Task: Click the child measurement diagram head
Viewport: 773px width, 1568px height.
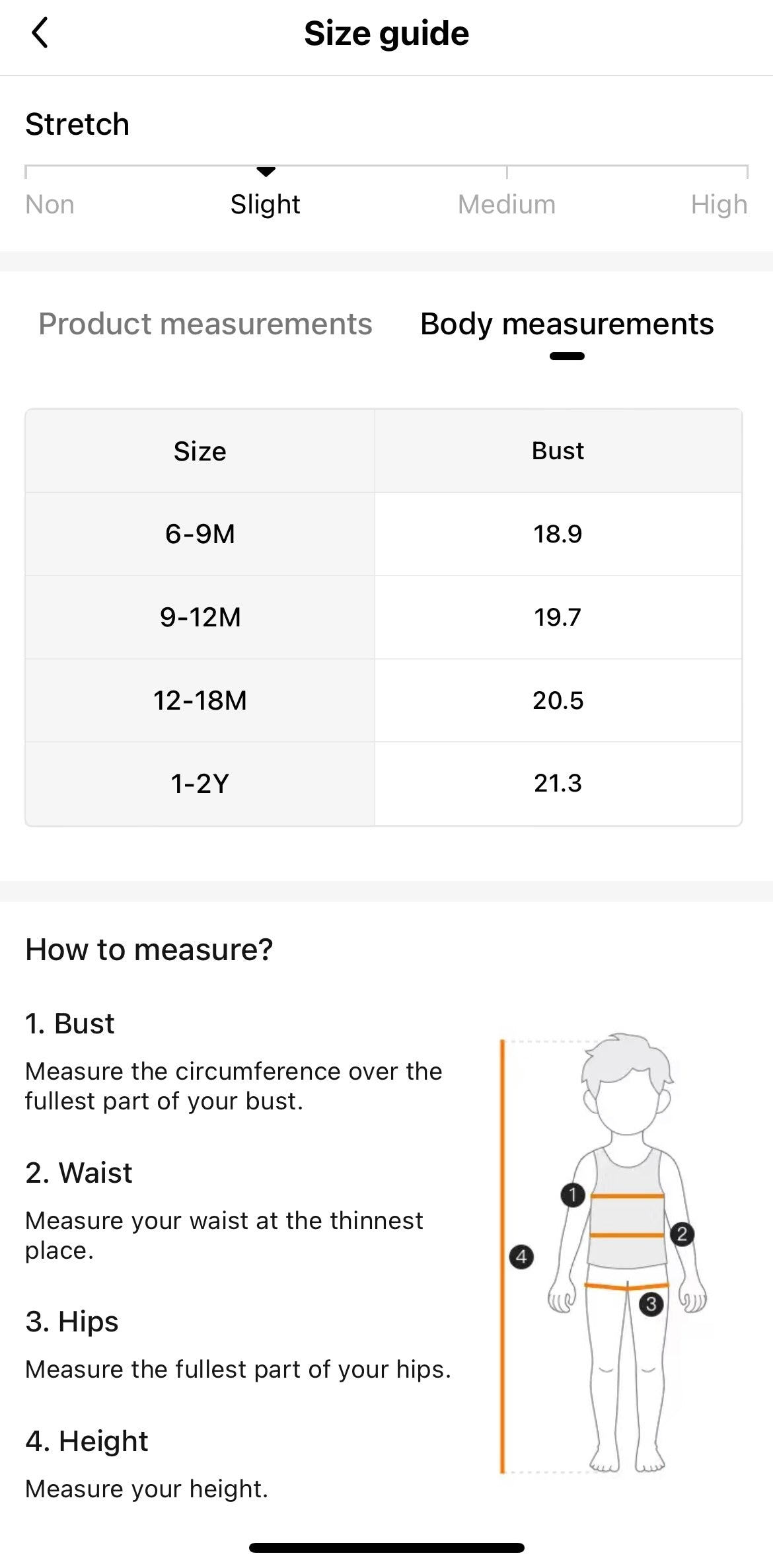Action: click(x=626, y=1084)
